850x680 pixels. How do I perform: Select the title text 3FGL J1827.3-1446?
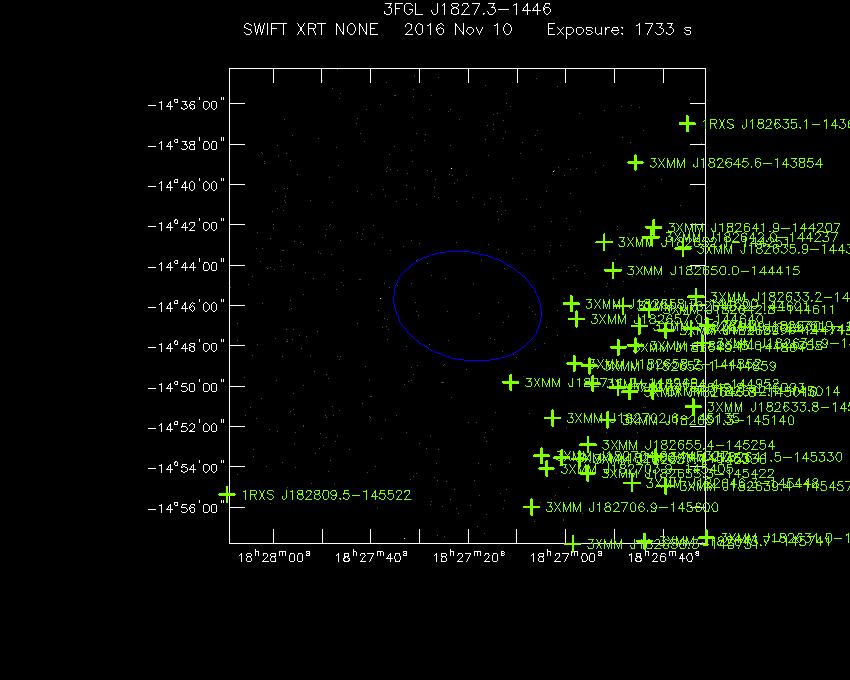[467, 9]
